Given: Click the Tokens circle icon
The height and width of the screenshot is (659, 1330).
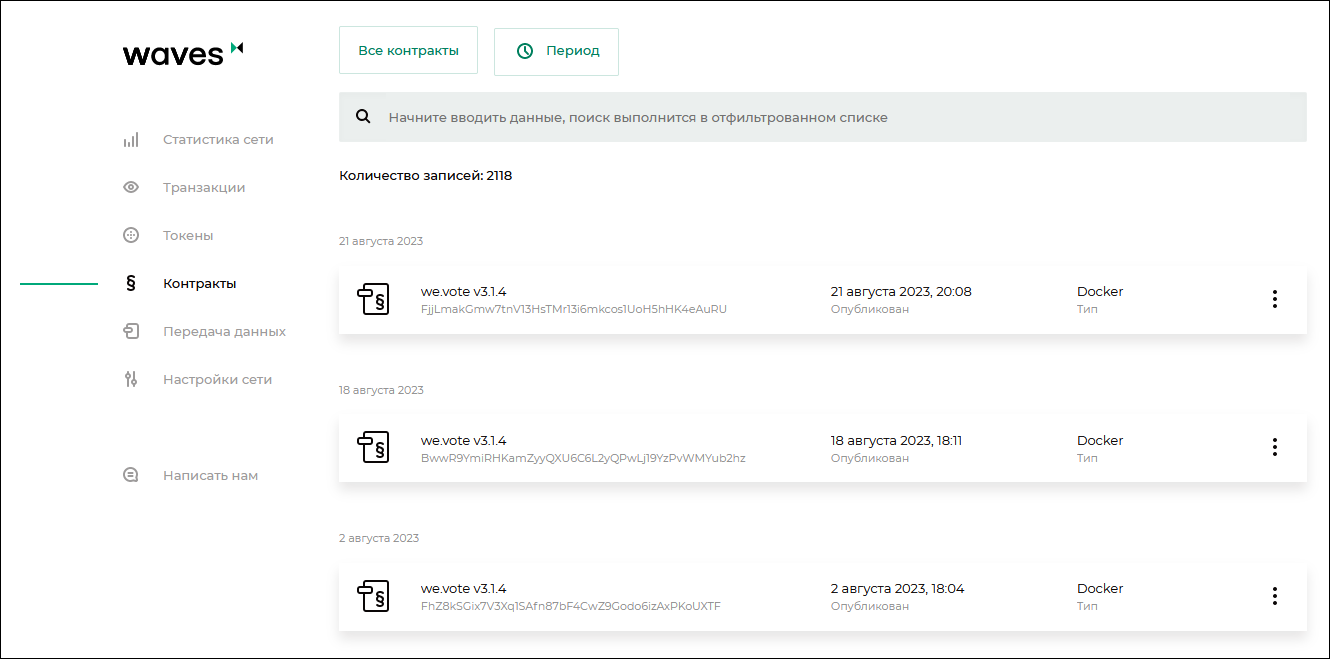Looking at the screenshot, I should [x=131, y=236].
